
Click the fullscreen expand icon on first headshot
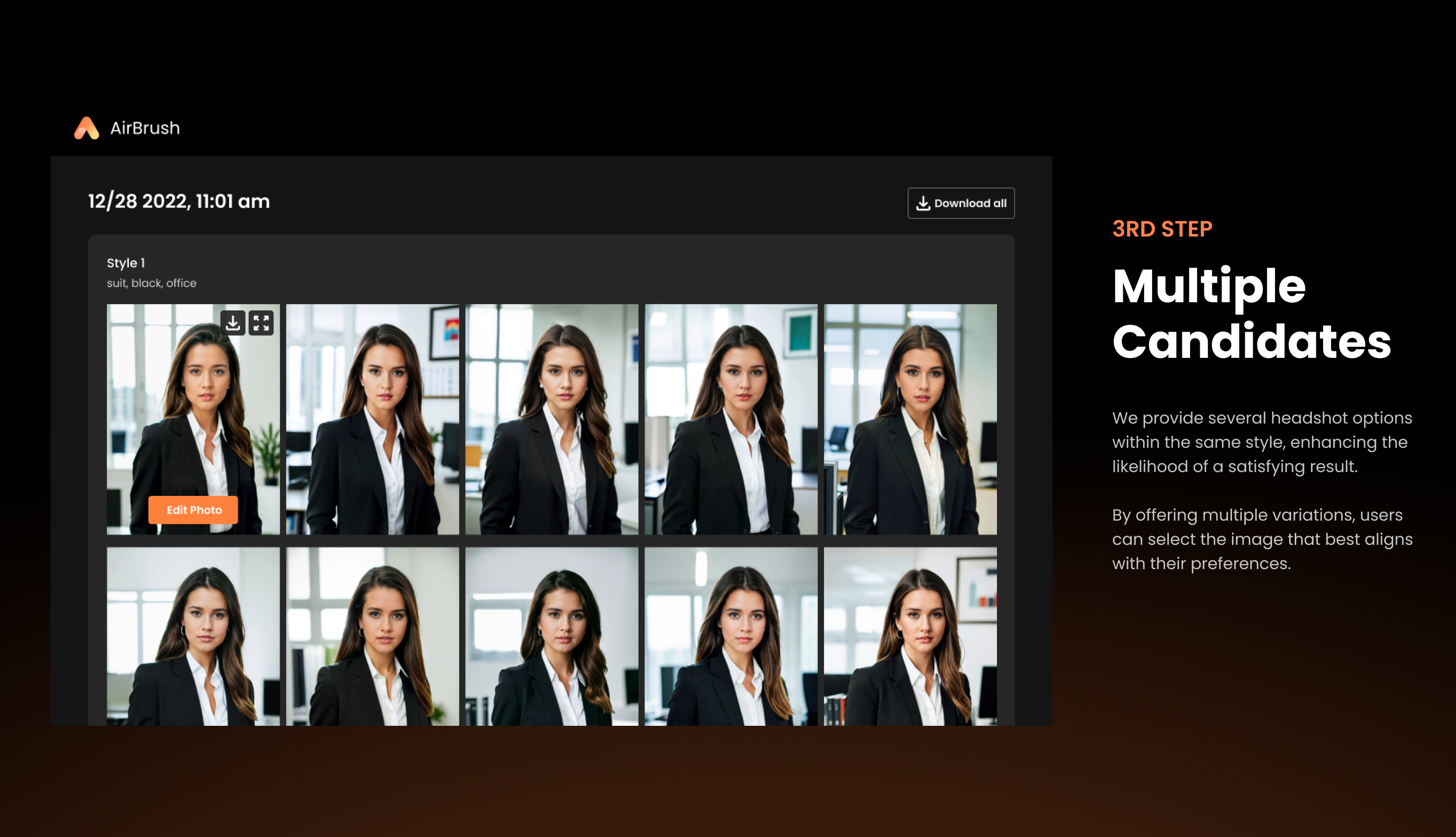(261, 322)
